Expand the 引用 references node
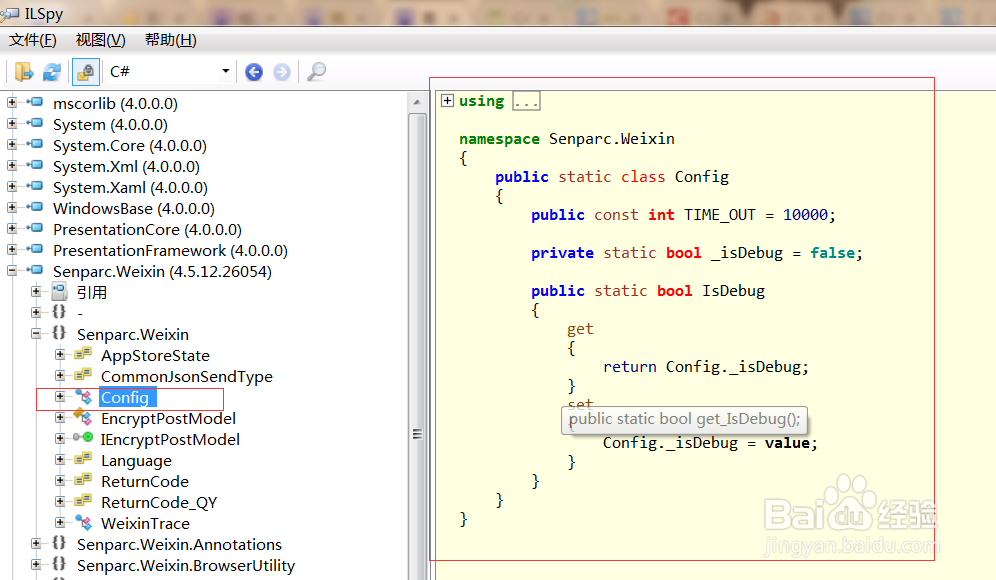The height and width of the screenshot is (580, 996). [x=36, y=291]
